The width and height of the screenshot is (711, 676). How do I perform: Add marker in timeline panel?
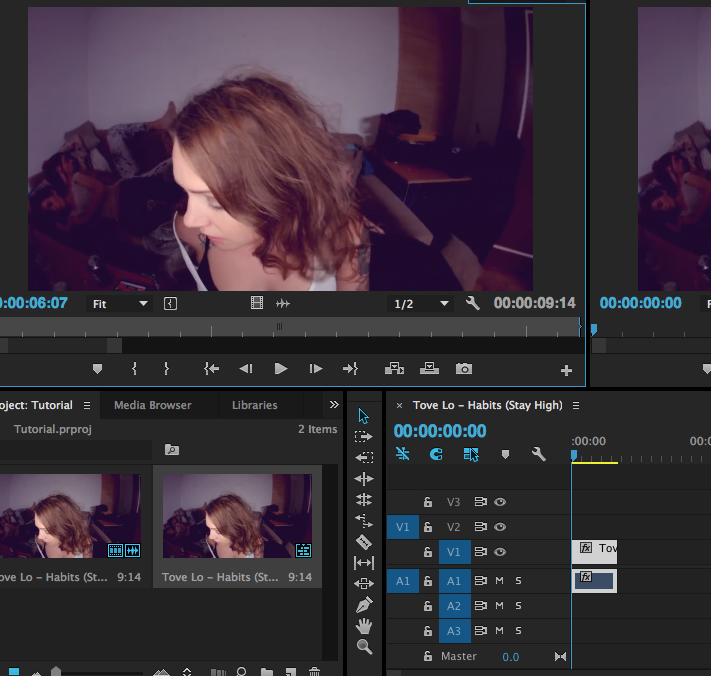tap(505, 454)
